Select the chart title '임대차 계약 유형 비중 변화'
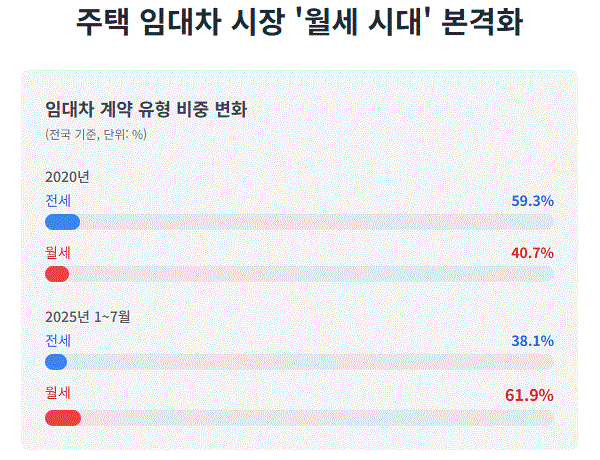The height and width of the screenshot is (460, 600). [x=146, y=109]
